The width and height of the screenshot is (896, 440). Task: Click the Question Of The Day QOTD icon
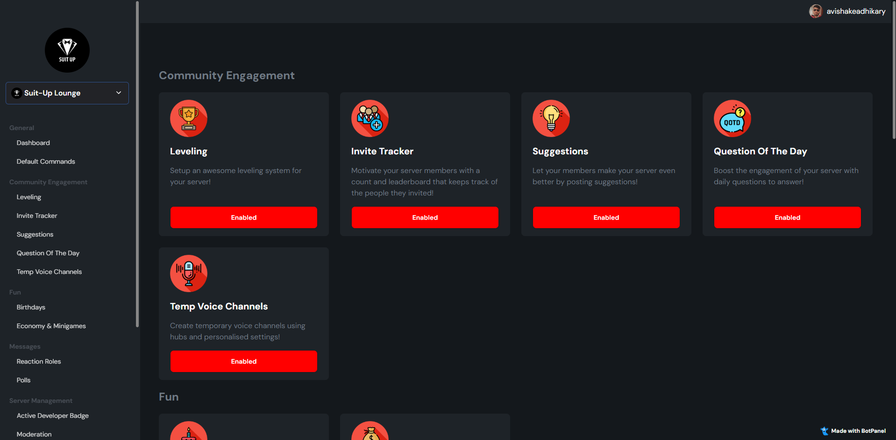pyautogui.click(x=732, y=119)
